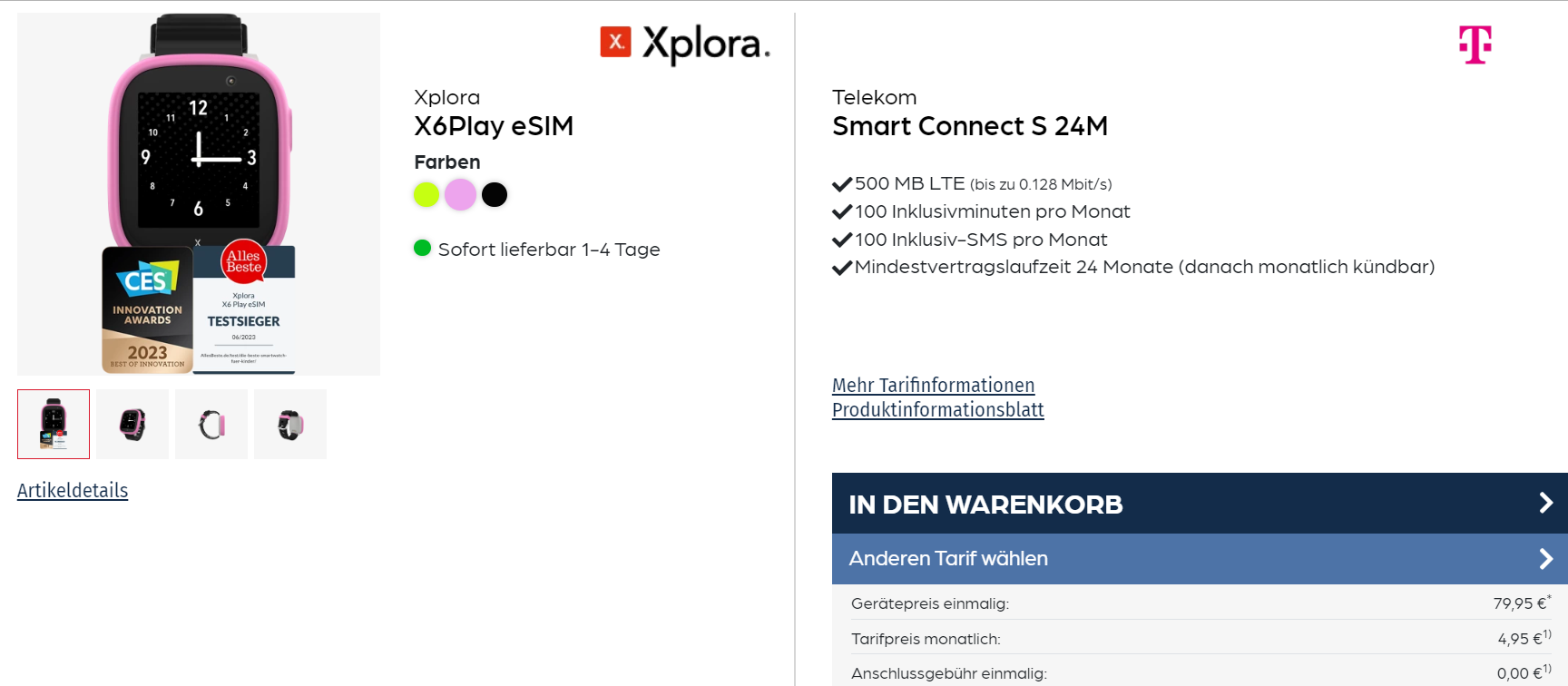The image size is (1568, 686).
Task: Click the first product image thumbnail
Action: (53, 424)
